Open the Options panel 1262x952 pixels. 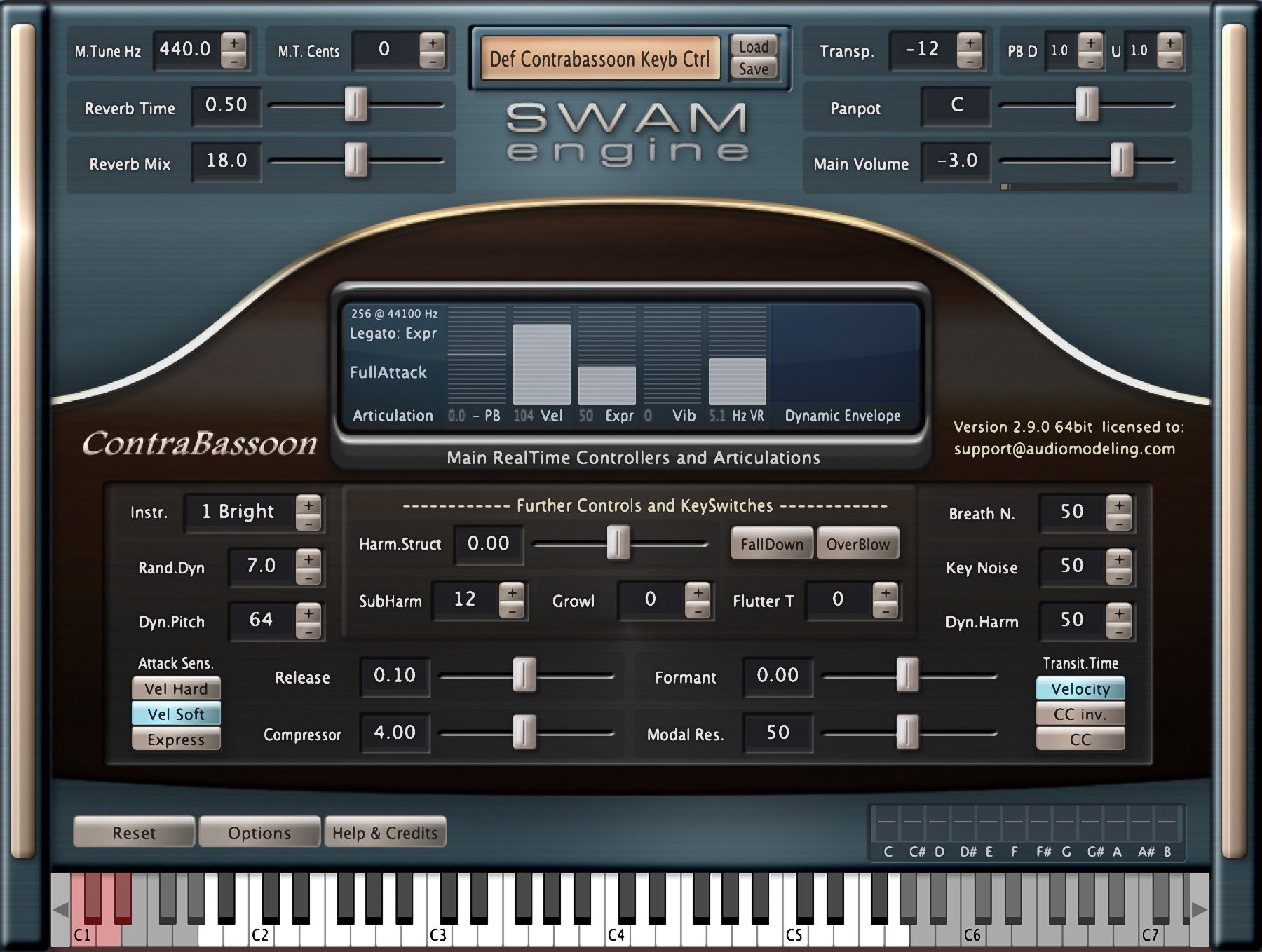[259, 833]
